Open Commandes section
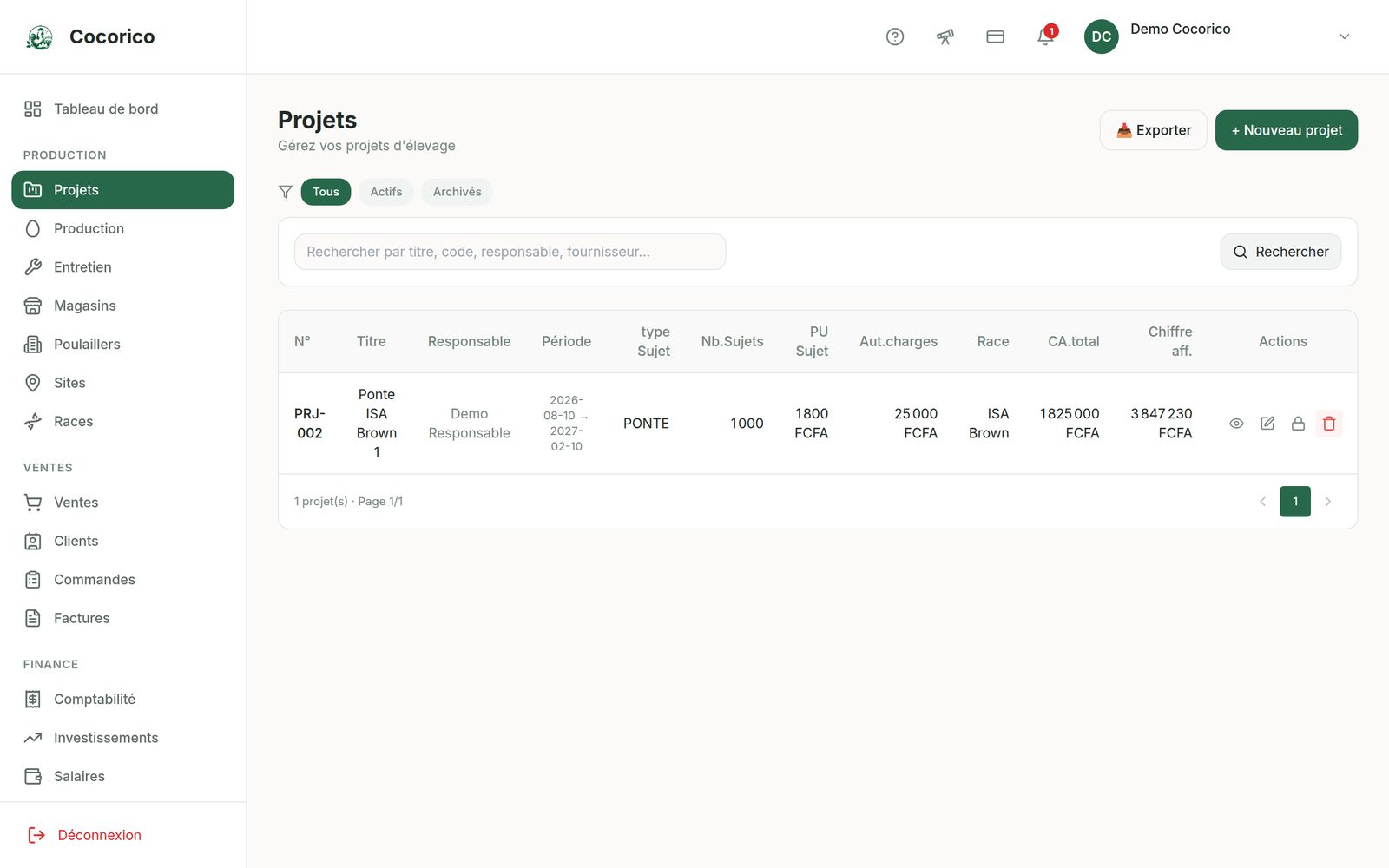This screenshot has width=1389, height=868. click(x=122, y=580)
